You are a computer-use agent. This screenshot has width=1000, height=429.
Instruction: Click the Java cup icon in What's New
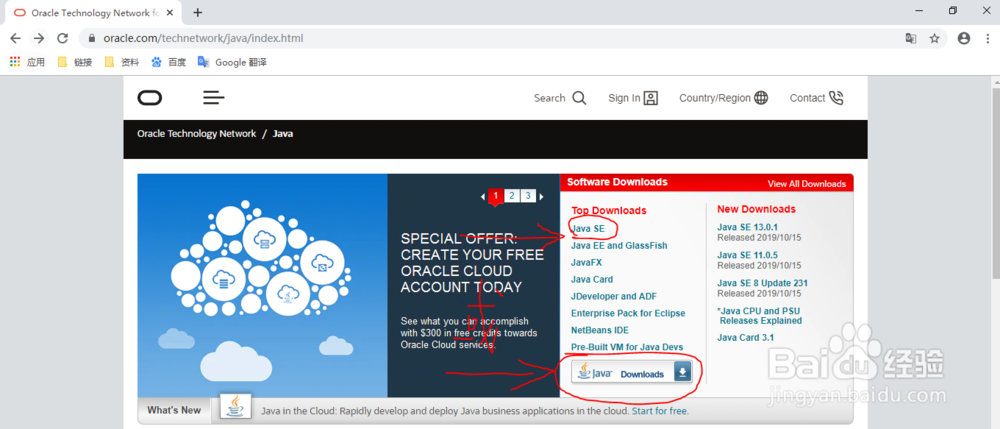coord(235,407)
